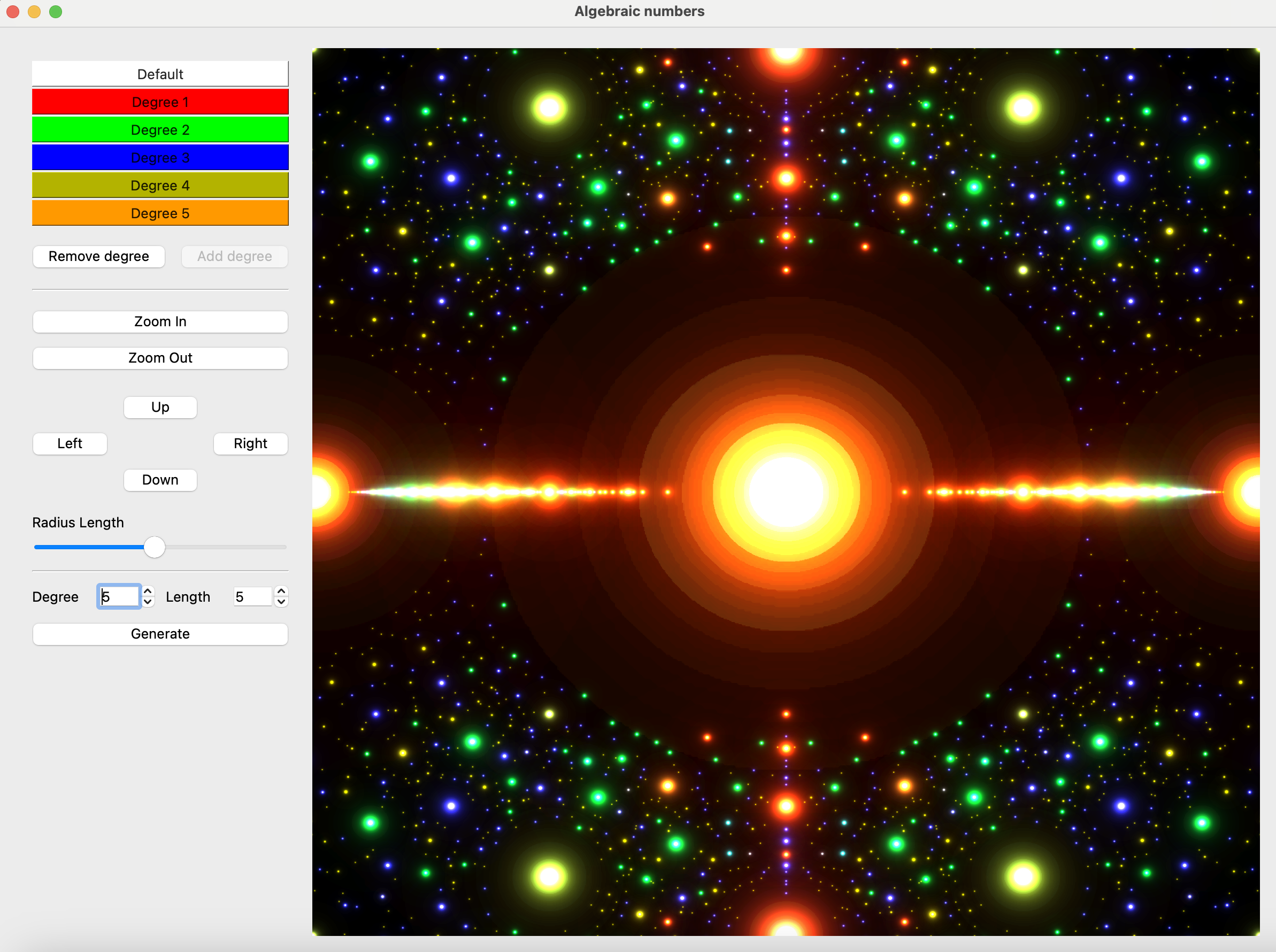Click the Generate button

(160, 634)
